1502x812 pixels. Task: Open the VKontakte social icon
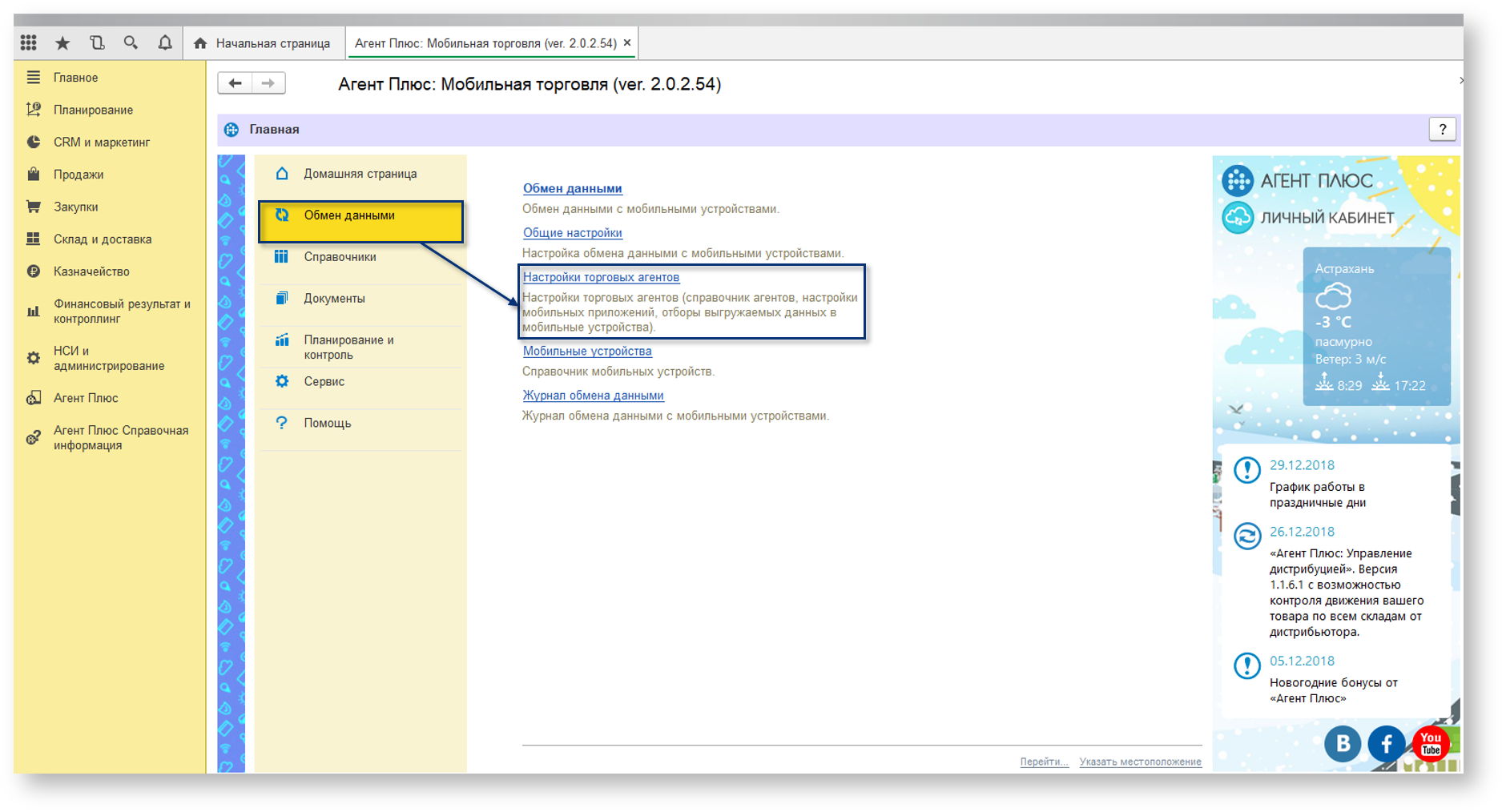tap(1343, 743)
